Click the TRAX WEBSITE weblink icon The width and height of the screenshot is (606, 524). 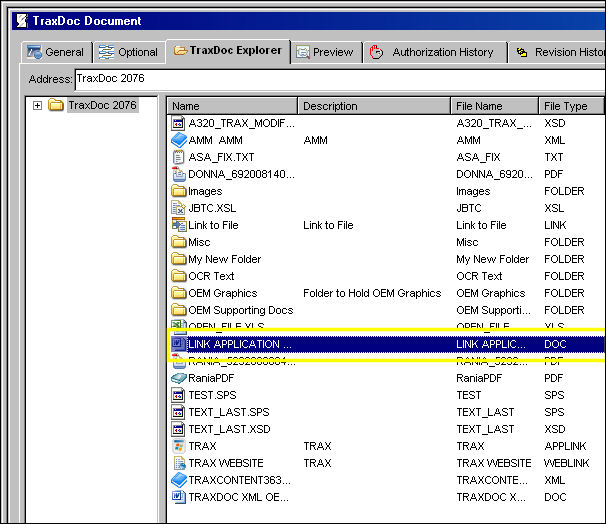pyautogui.click(x=179, y=463)
